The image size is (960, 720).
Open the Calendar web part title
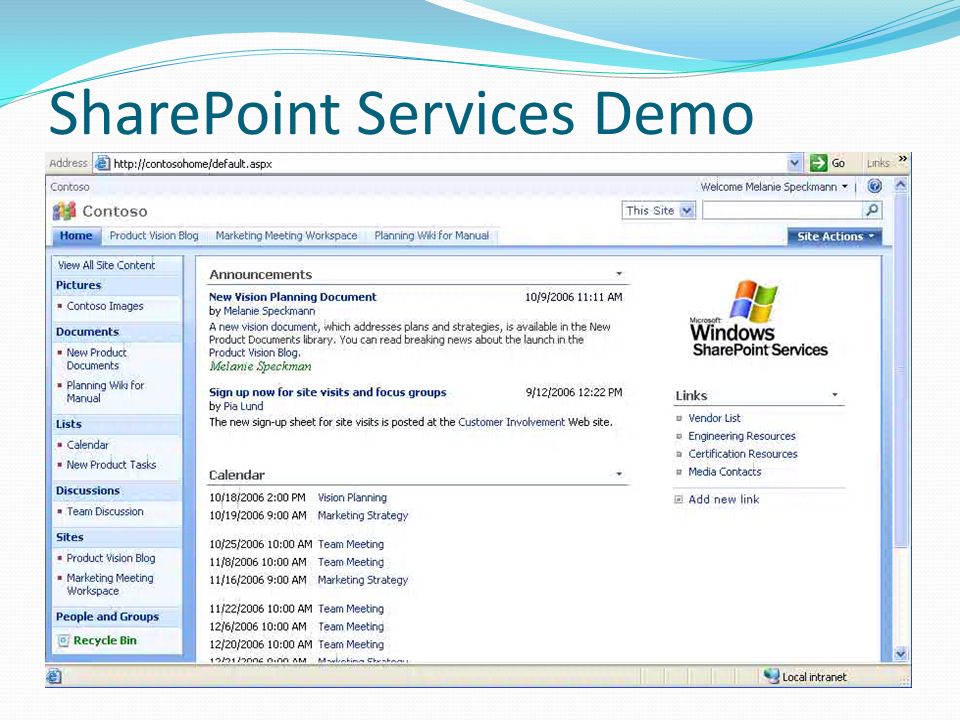[x=236, y=475]
